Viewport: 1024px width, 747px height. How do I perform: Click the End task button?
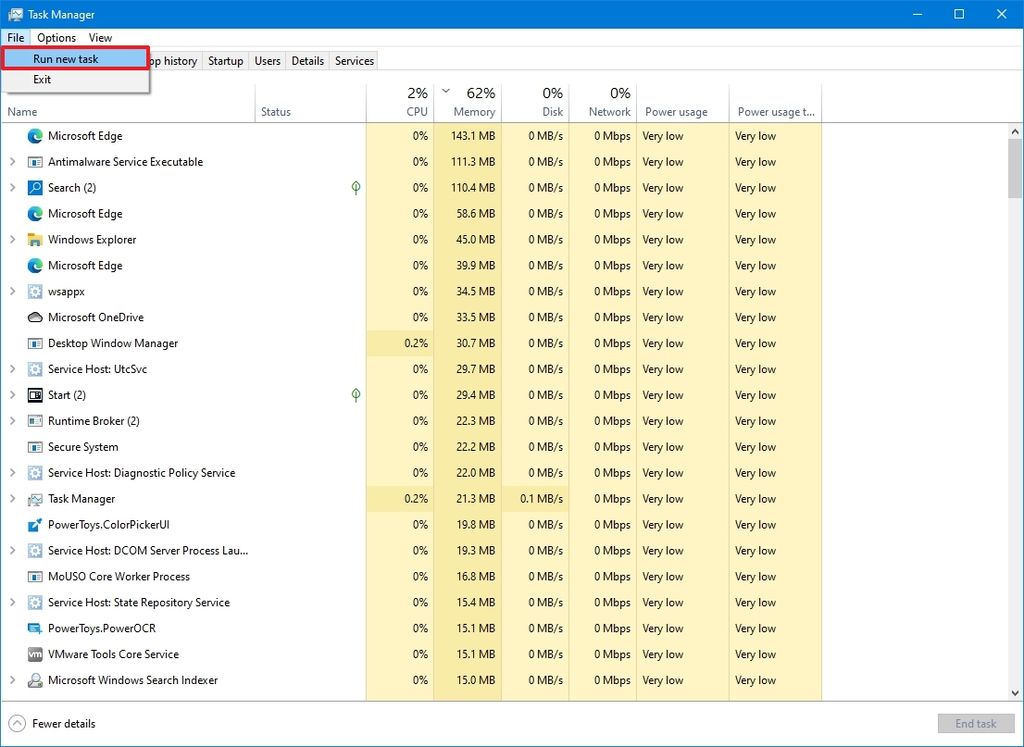click(x=975, y=723)
